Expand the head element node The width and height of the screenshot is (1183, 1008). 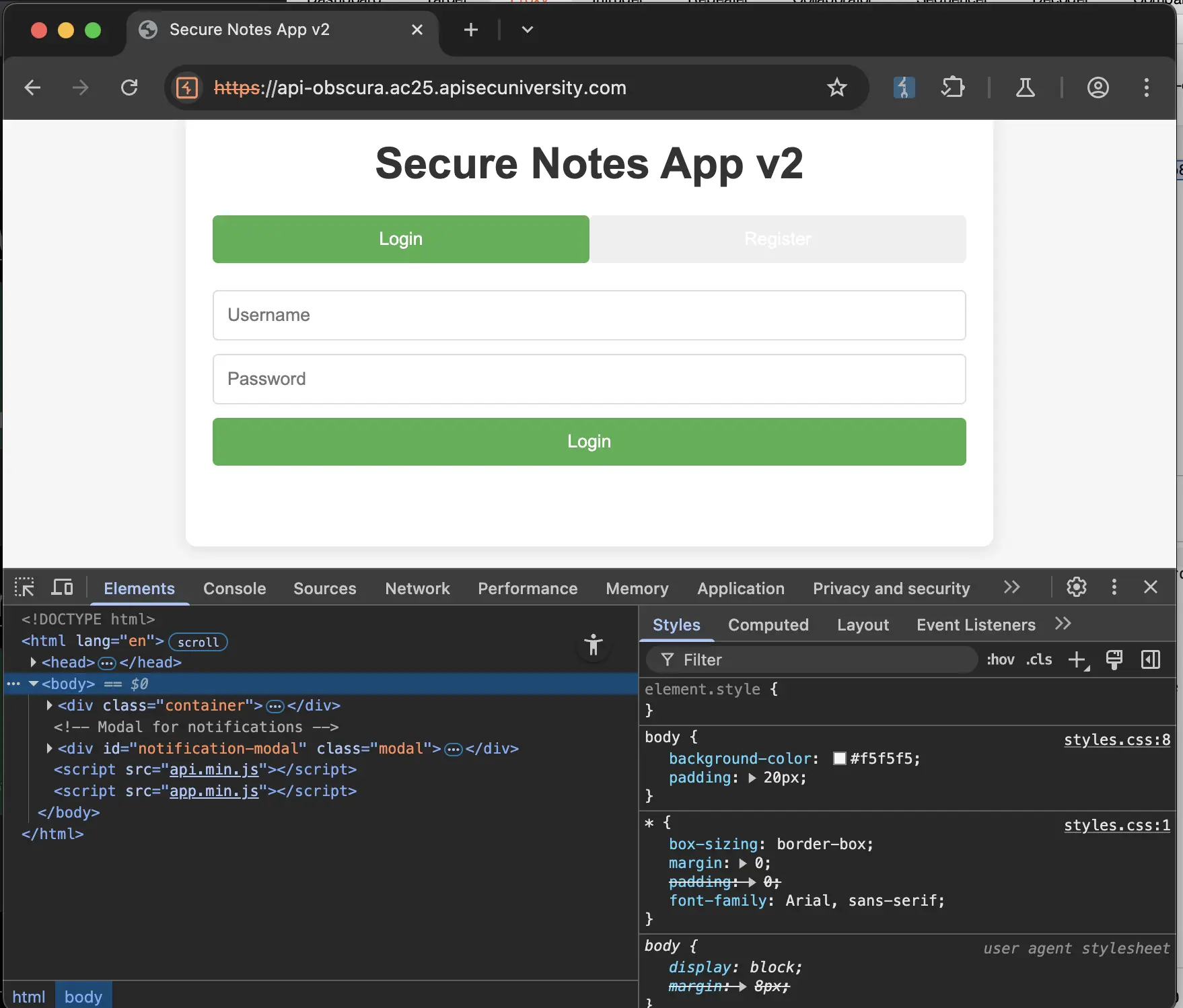33,662
